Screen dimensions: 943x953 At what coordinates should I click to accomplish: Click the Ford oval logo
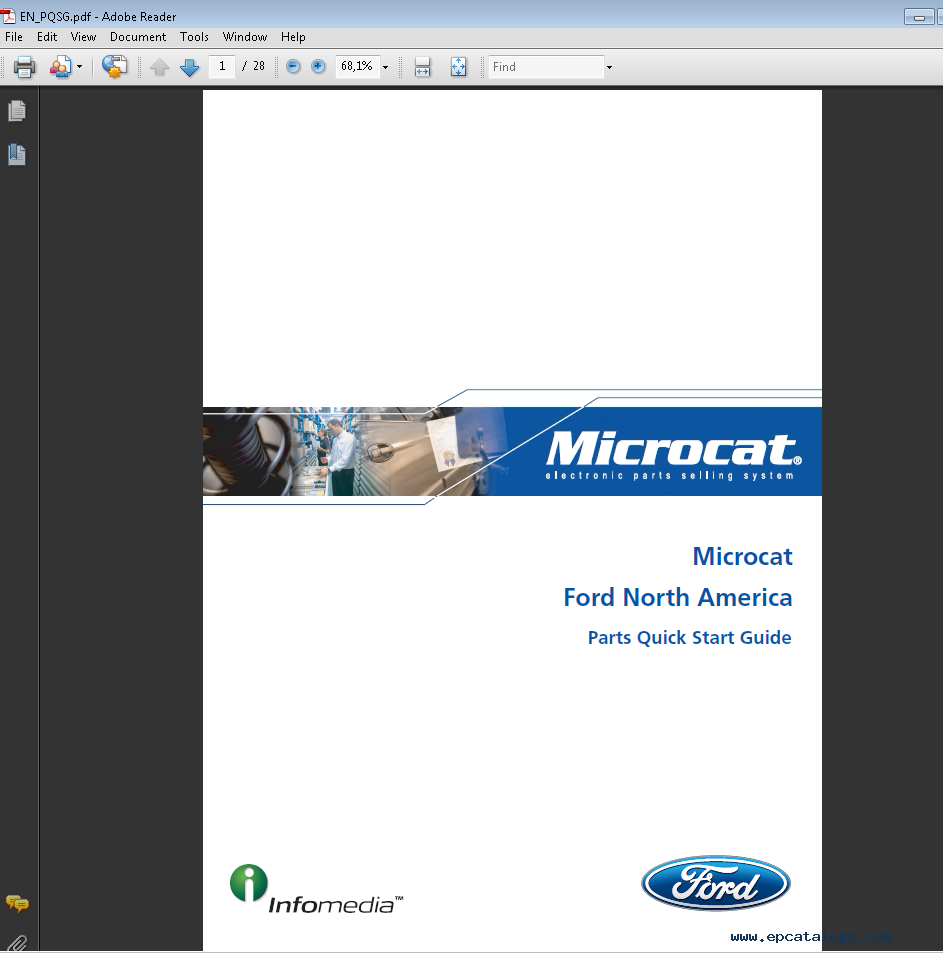[716, 883]
